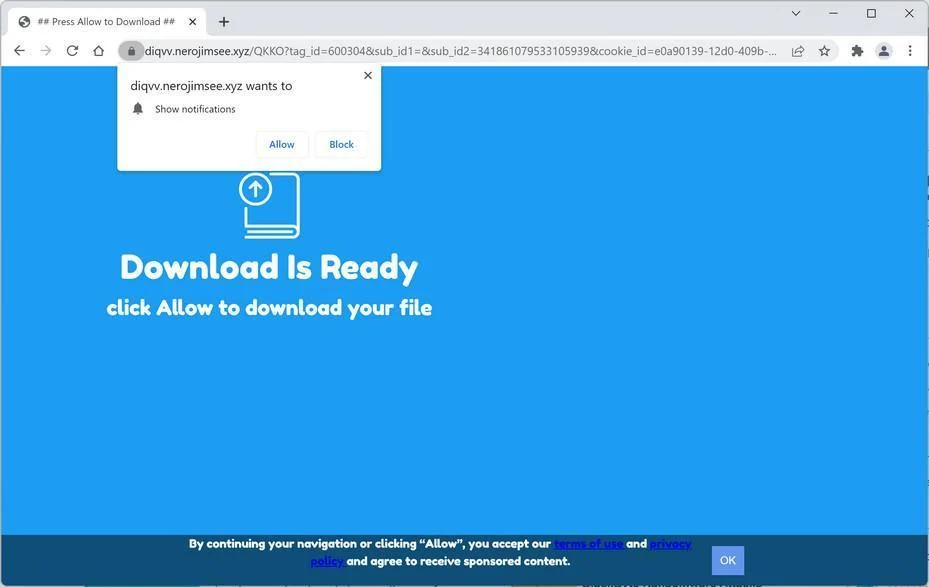Click OK in the consent banner
This screenshot has width=929, height=587.
tap(728, 560)
